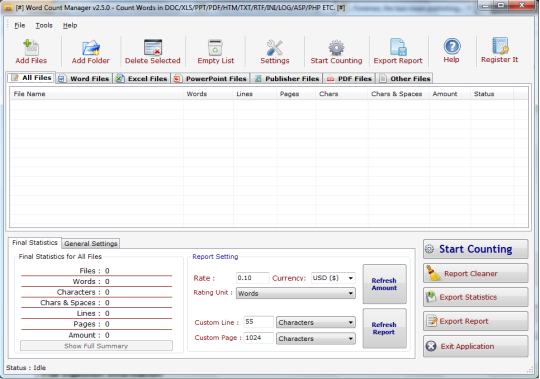Screen dimensions: 540x379
Task: Click the Publisher Files tab icon
Action: pos(258,79)
